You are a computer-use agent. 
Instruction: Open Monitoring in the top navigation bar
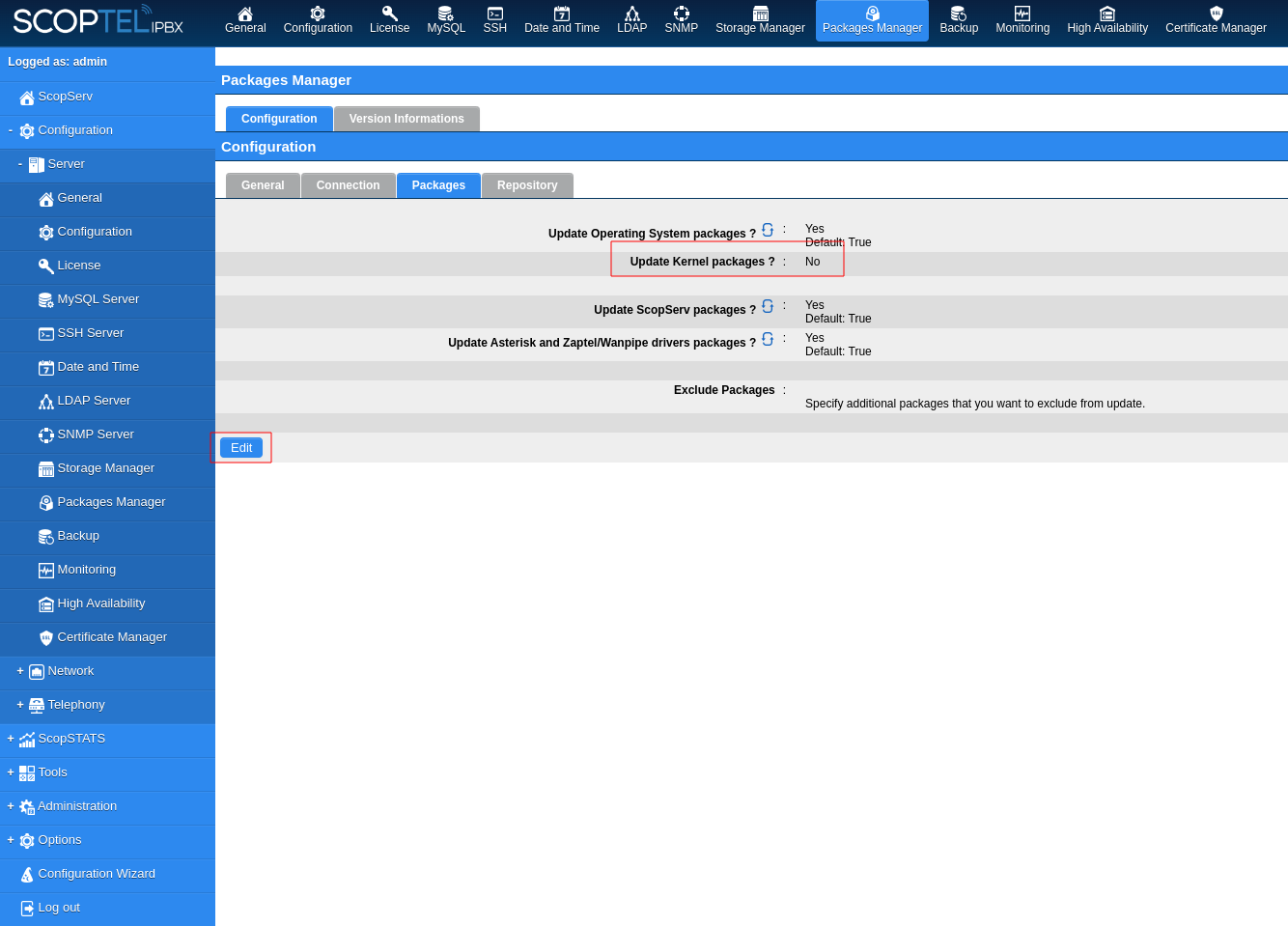point(1022,20)
